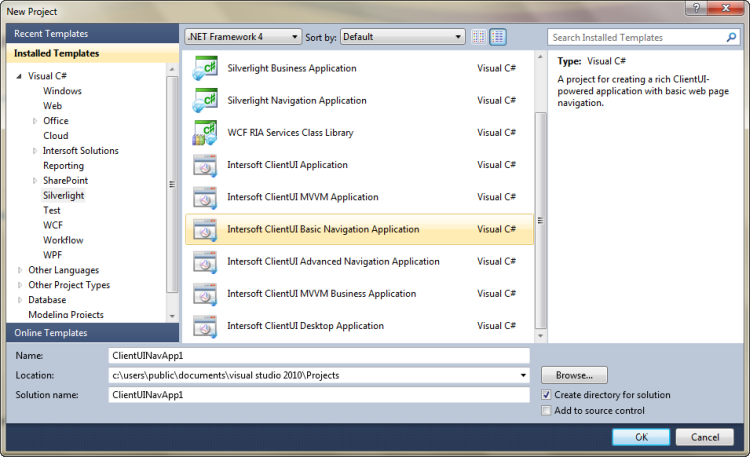The width and height of the screenshot is (750, 457).
Task: Expand the Intersoft Solutions tree node
Action: [x=34, y=151]
